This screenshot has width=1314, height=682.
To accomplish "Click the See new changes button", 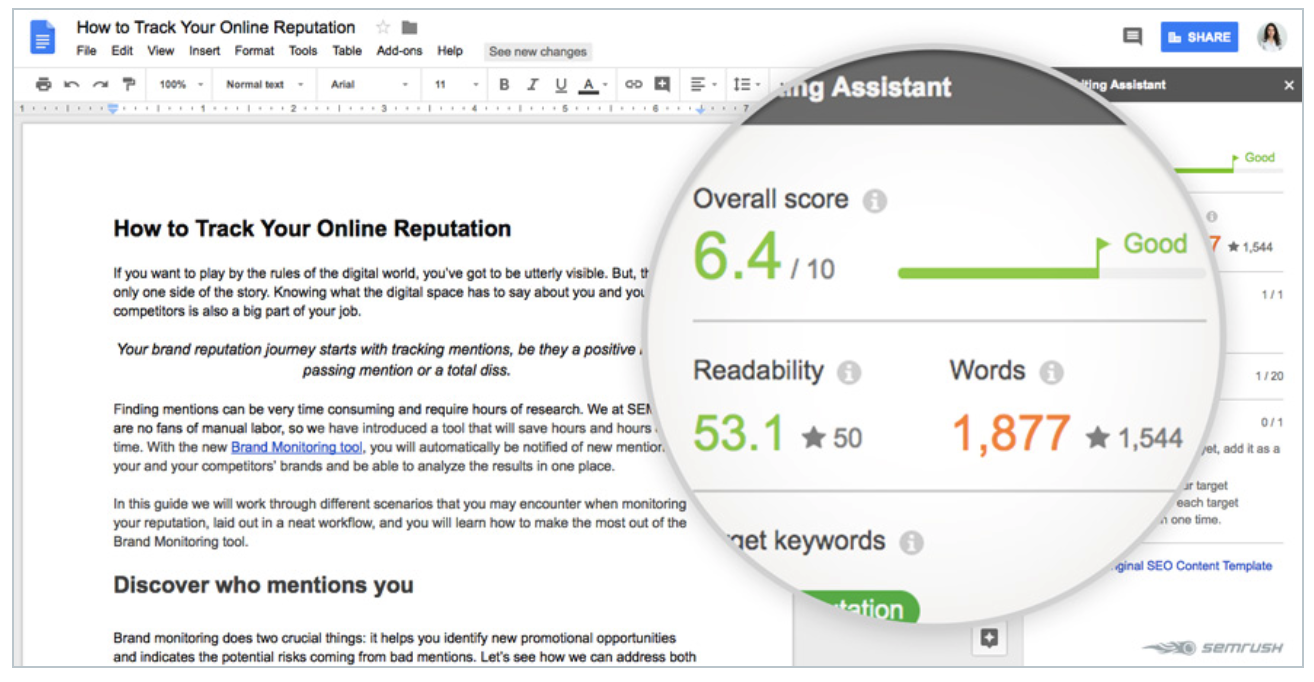I will click(x=537, y=52).
